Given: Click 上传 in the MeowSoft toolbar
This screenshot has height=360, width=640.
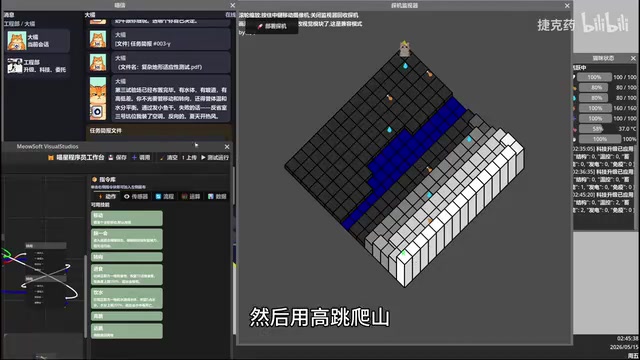Looking at the screenshot, I should tap(189, 158).
